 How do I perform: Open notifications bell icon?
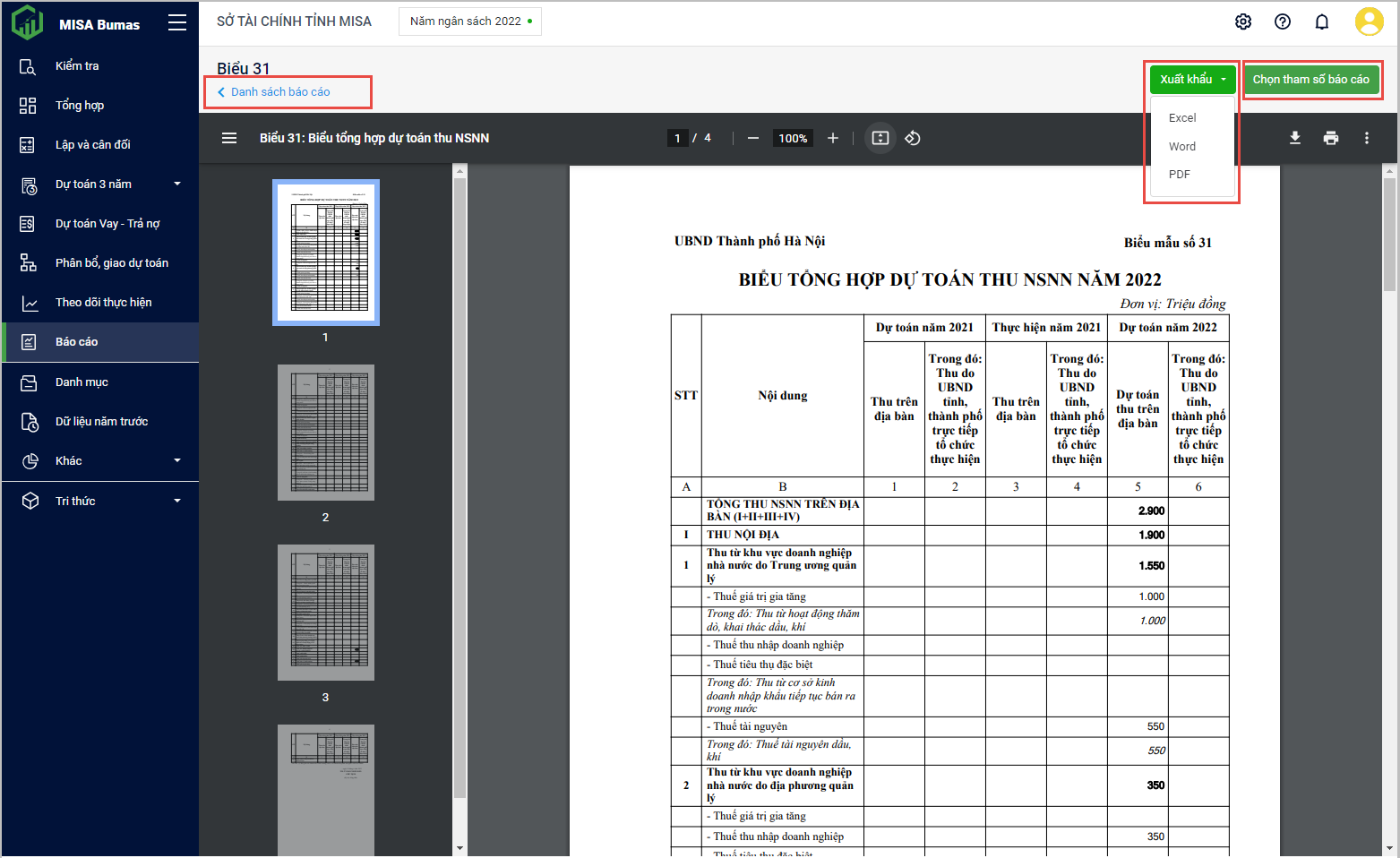point(1321,21)
